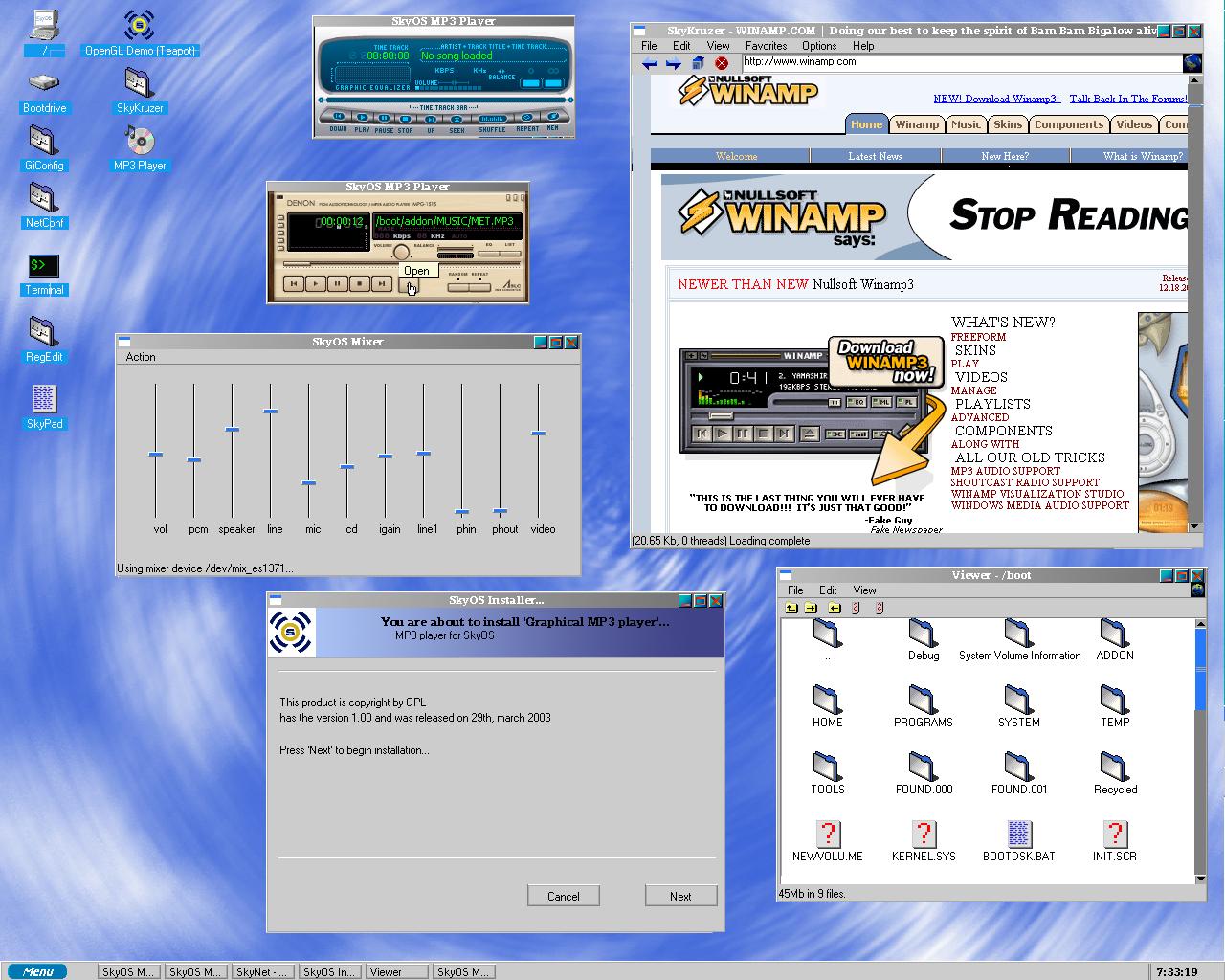Open the View menu in Viewer window

(x=864, y=590)
